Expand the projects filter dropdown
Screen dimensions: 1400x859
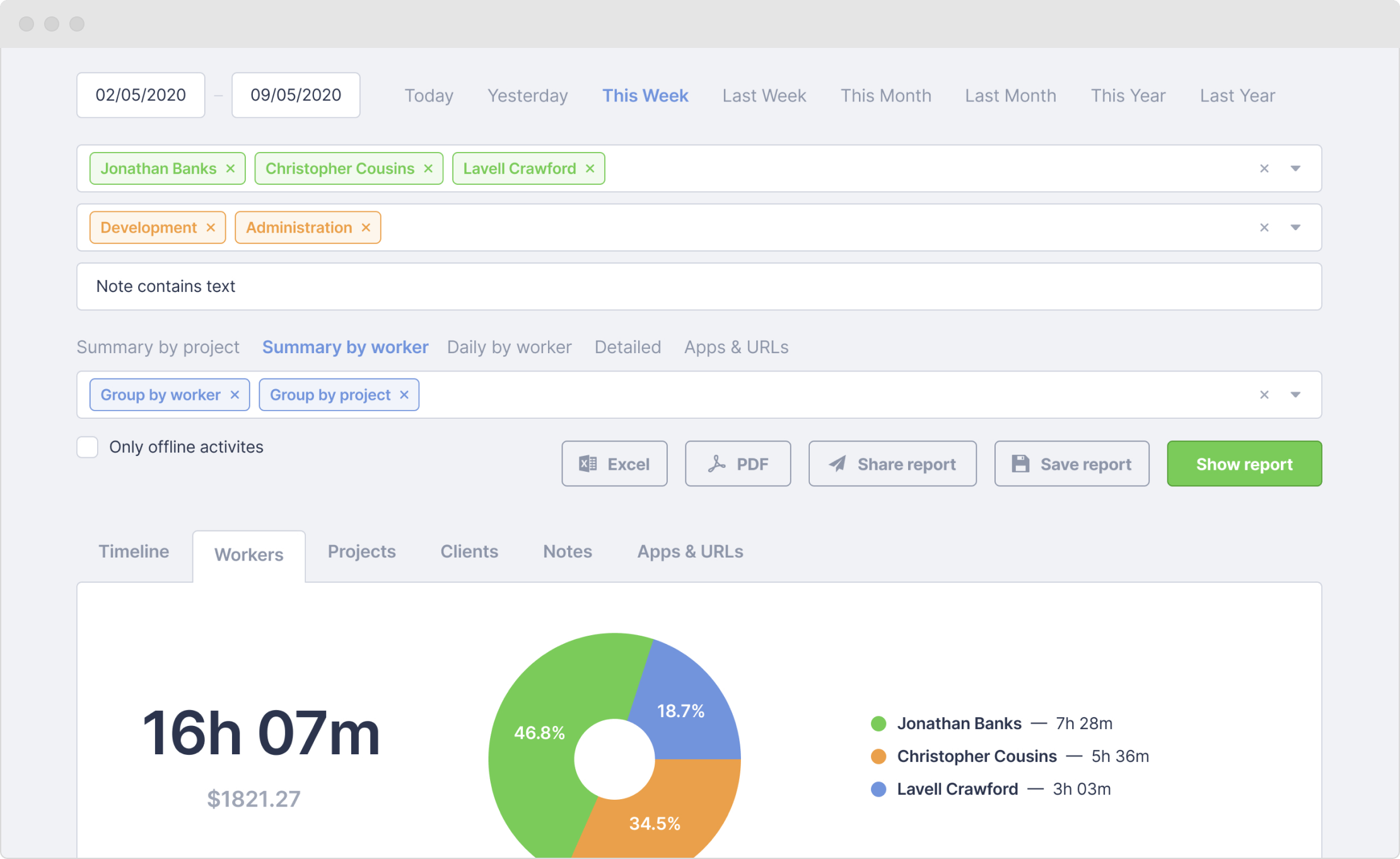coord(1297,227)
